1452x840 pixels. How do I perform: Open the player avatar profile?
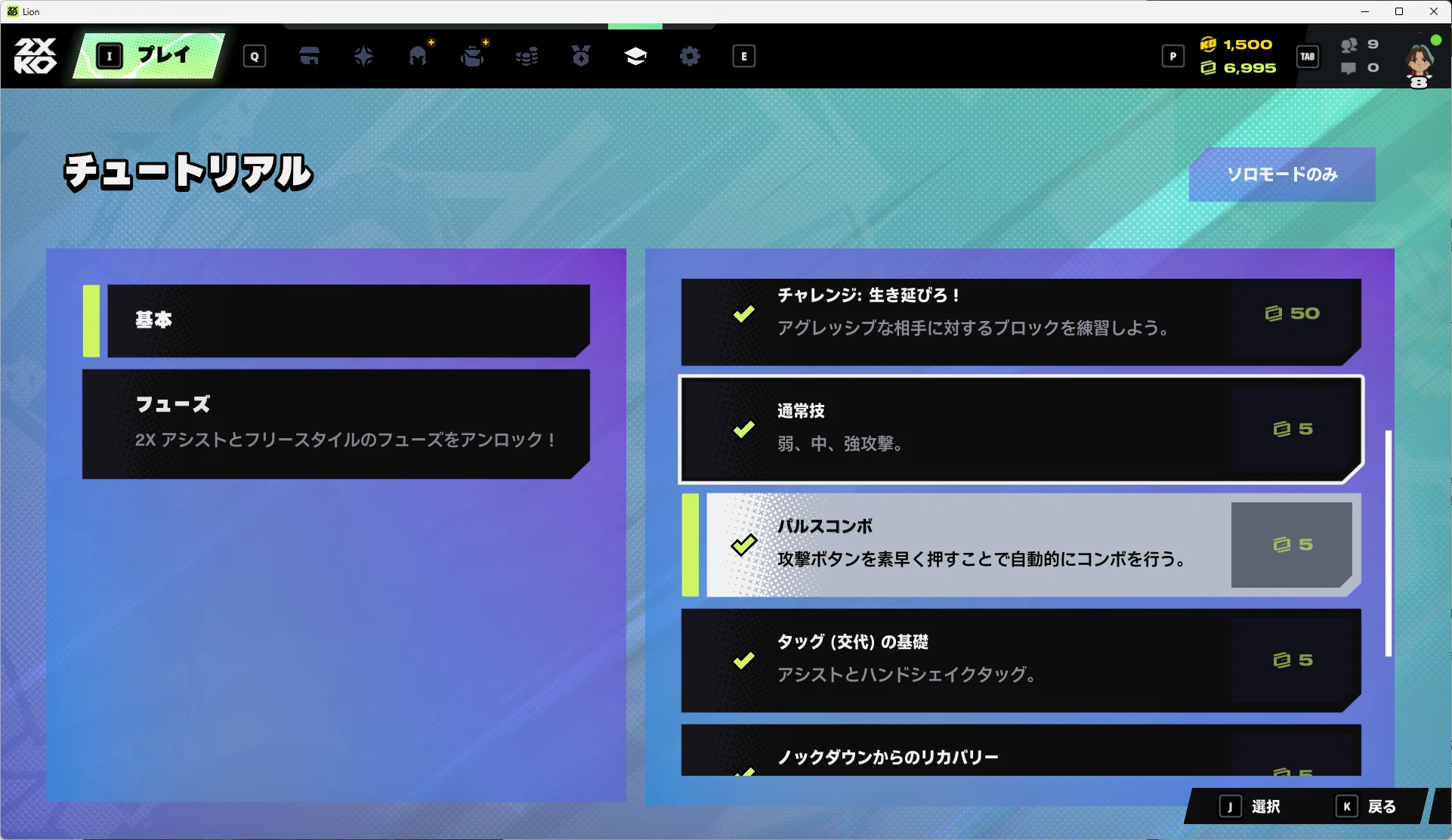(1421, 61)
